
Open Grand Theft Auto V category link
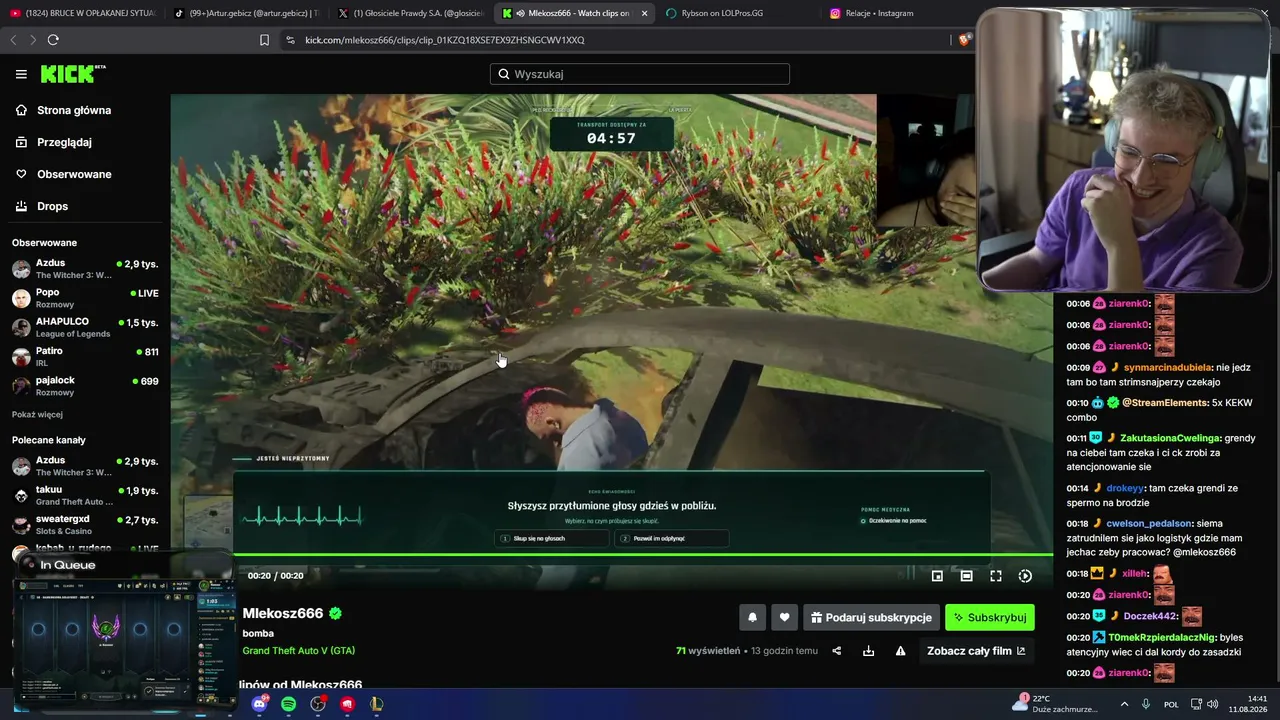[x=299, y=651]
